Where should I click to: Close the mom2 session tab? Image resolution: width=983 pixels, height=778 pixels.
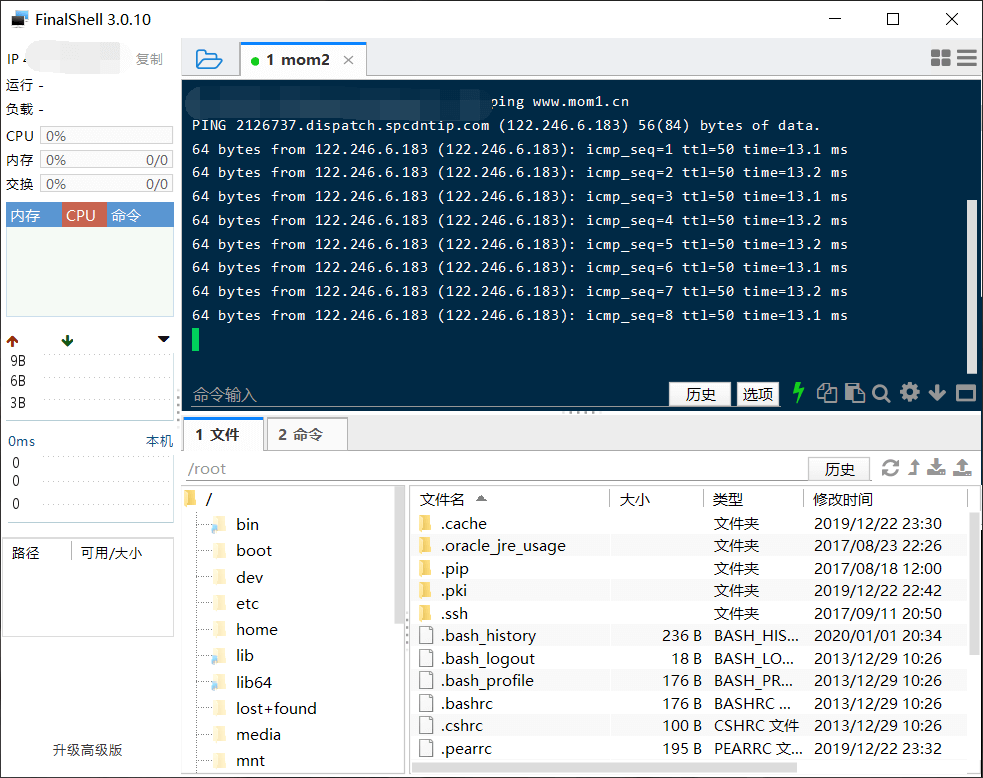[x=349, y=60]
